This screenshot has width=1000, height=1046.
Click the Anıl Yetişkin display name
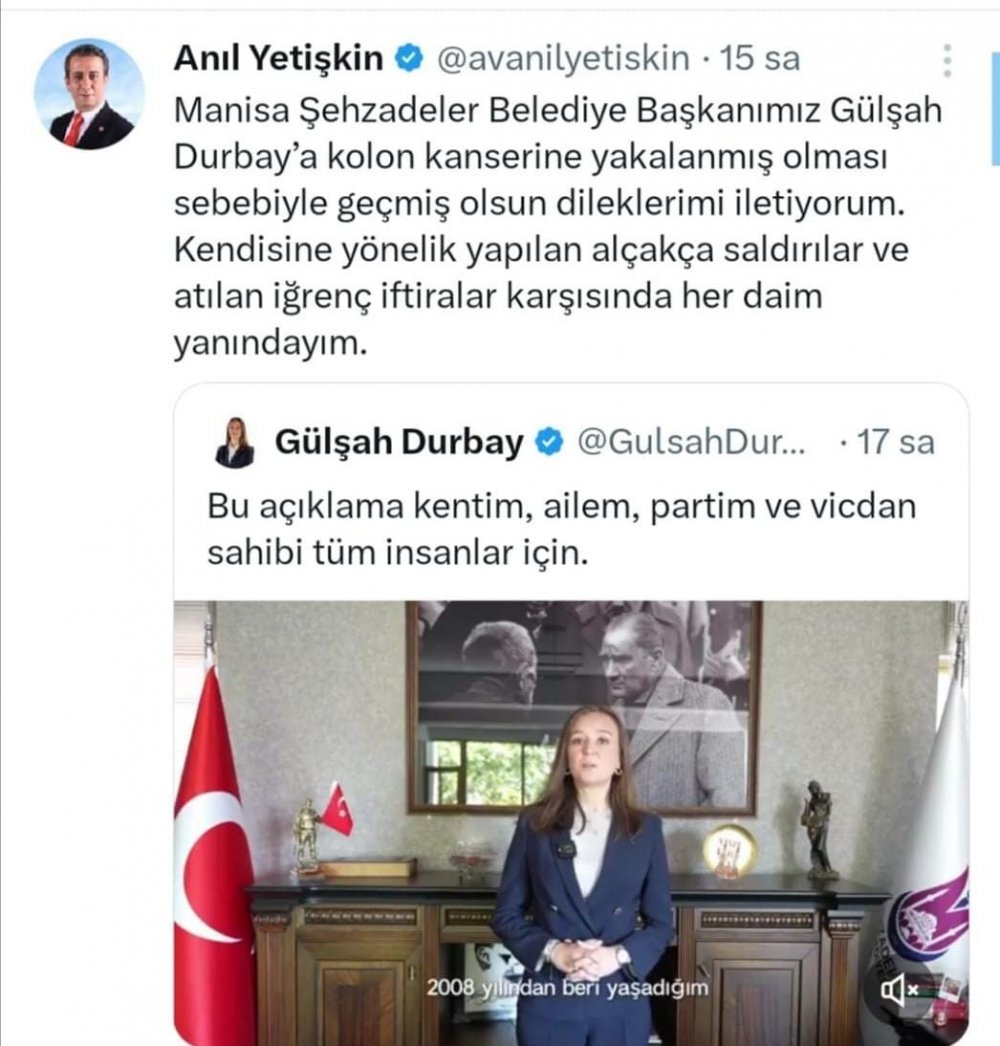click(x=278, y=57)
